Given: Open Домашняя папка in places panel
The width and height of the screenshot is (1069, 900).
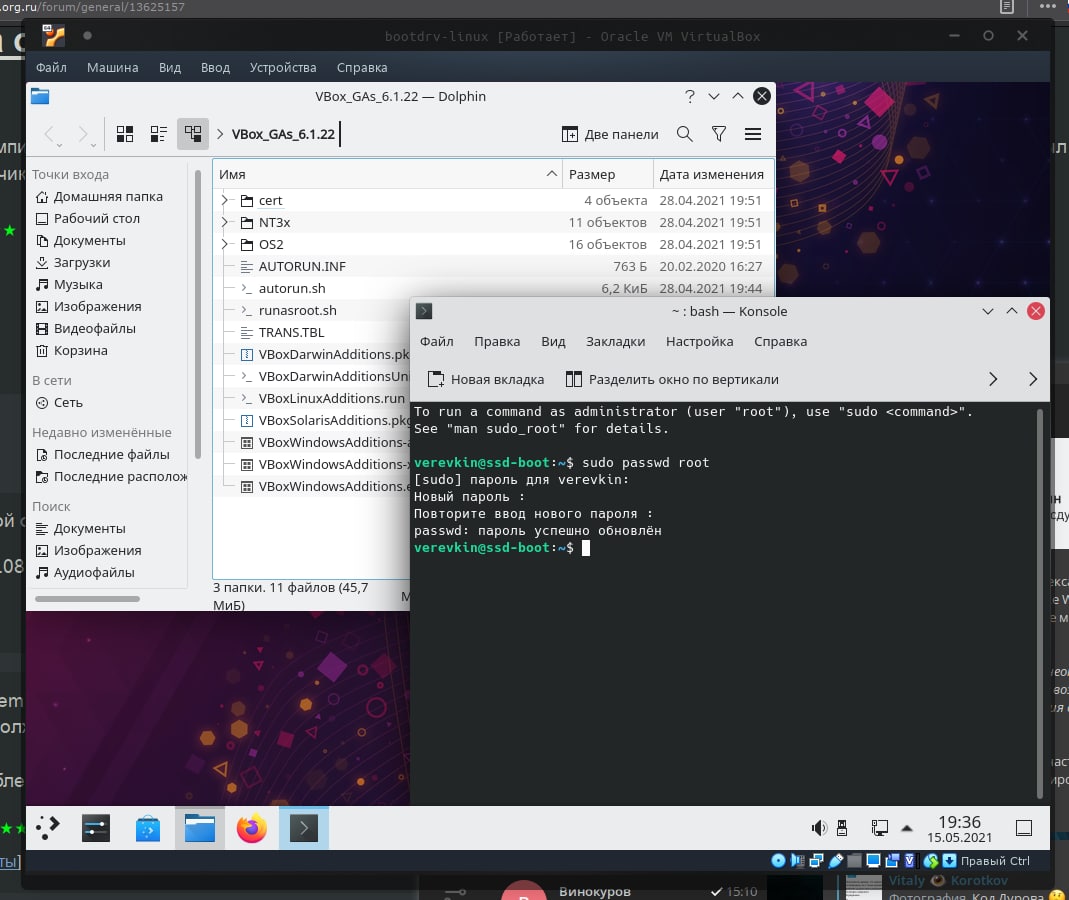Looking at the screenshot, I should pos(100,196).
